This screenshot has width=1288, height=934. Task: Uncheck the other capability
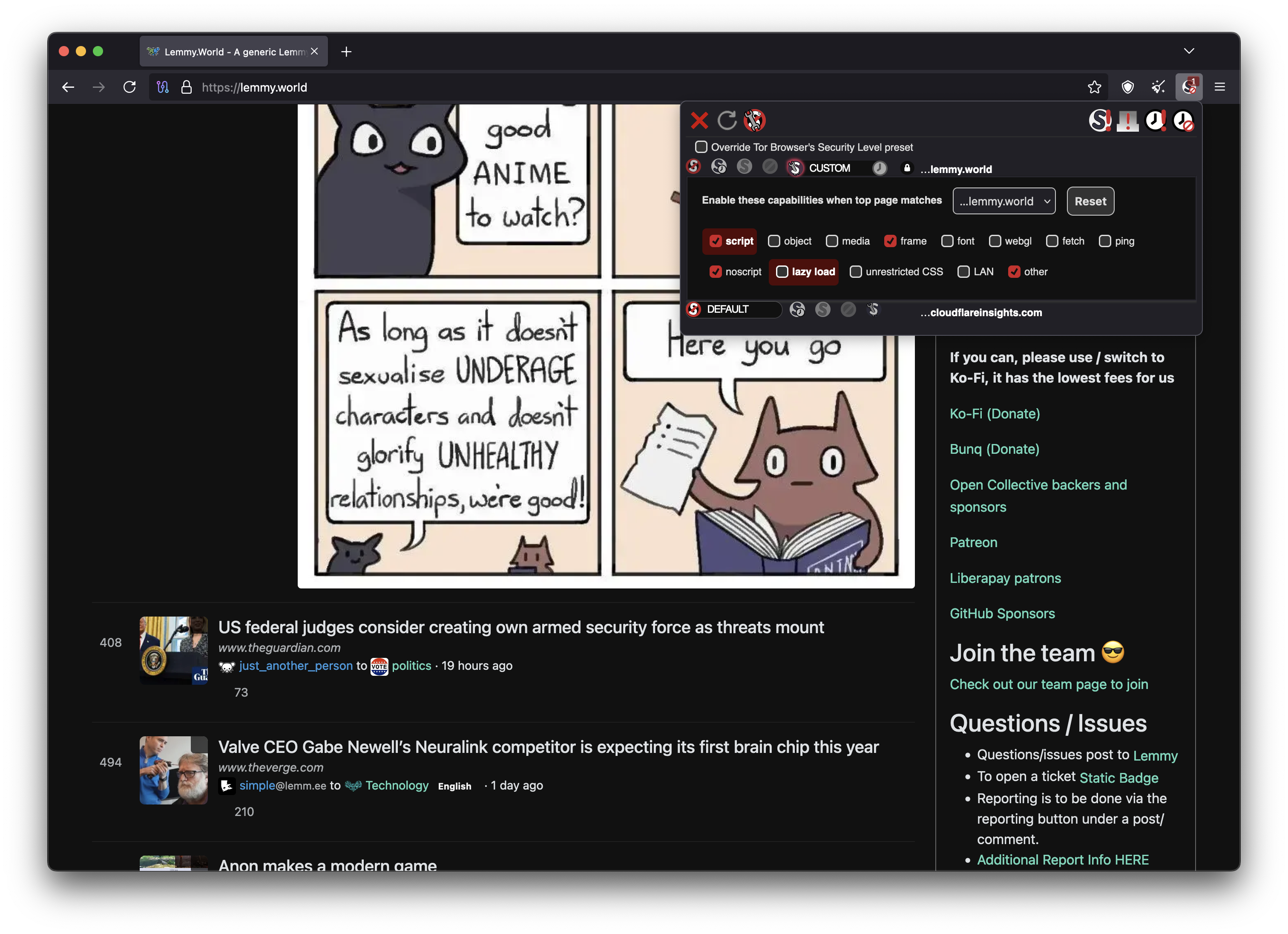point(1014,271)
